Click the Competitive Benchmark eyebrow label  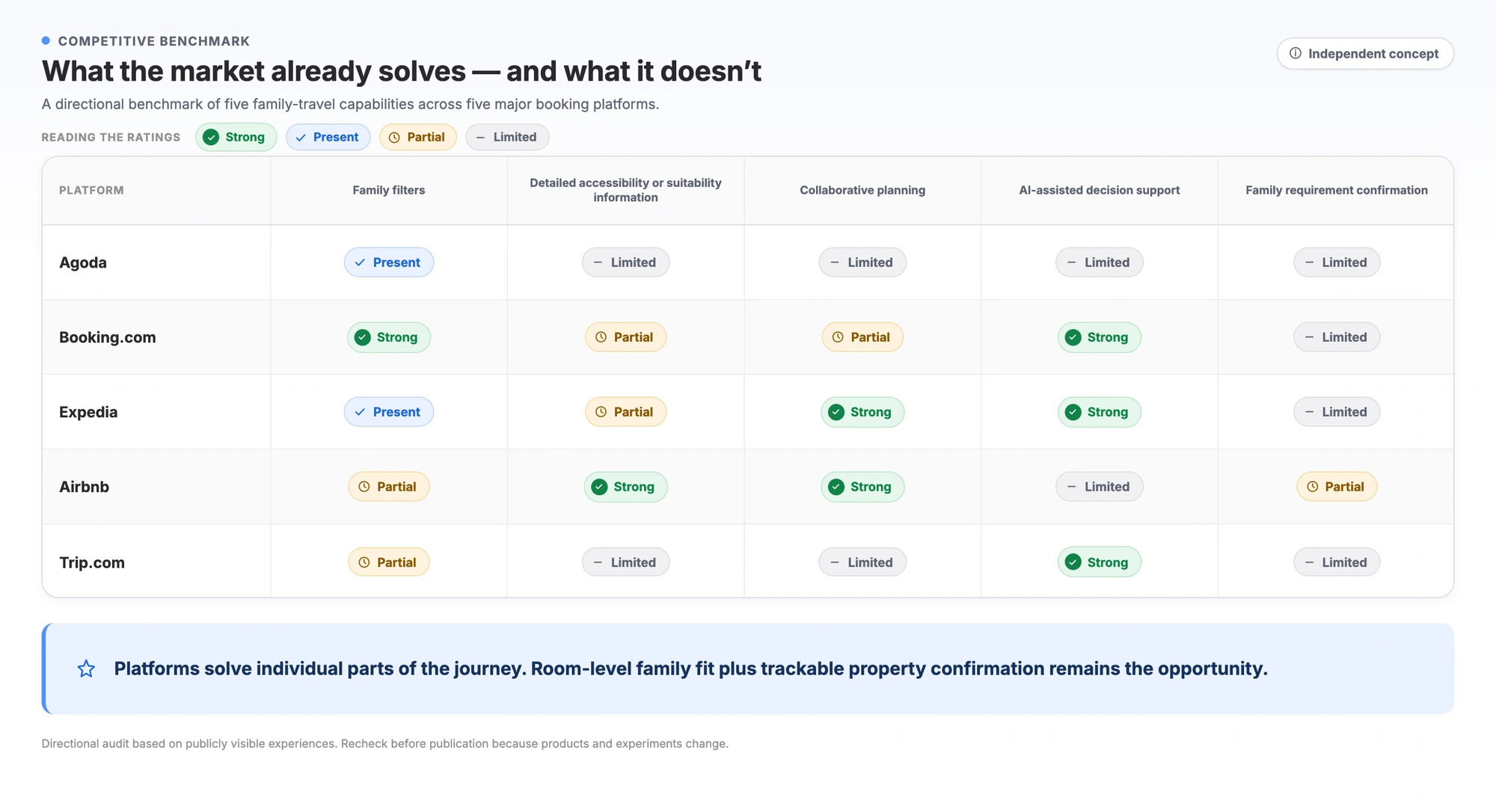click(x=154, y=41)
